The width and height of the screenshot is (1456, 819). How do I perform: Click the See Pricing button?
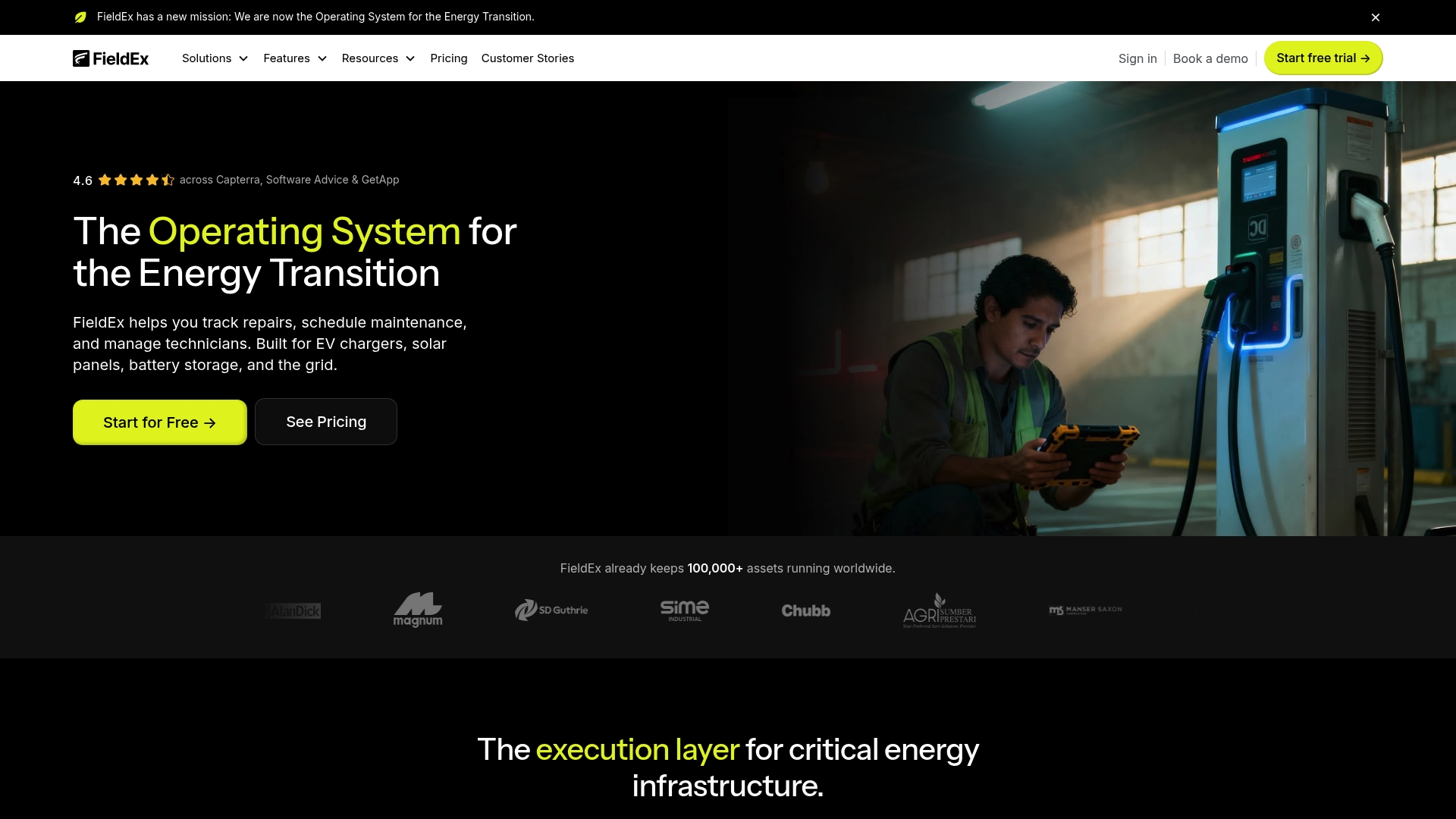click(325, 421)
